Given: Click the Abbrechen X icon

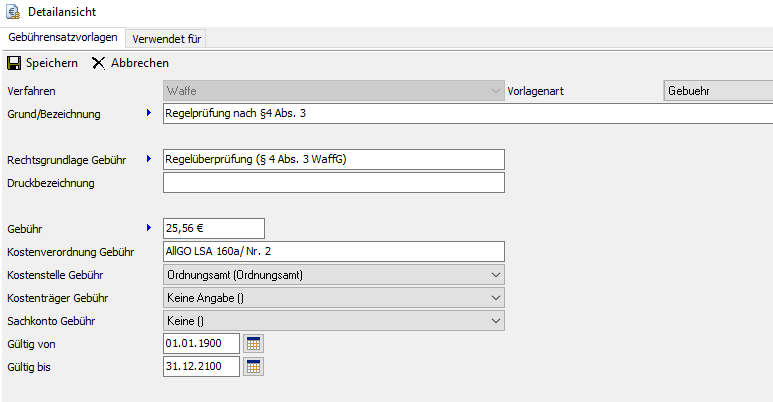Looking at the screenshot, I should coord(98,63).
